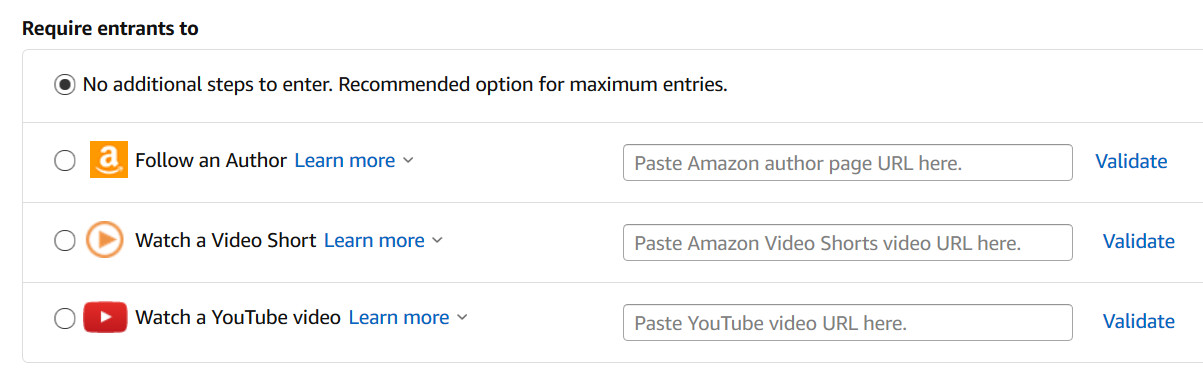Focus the YouTube video URL field

[848, 323]
